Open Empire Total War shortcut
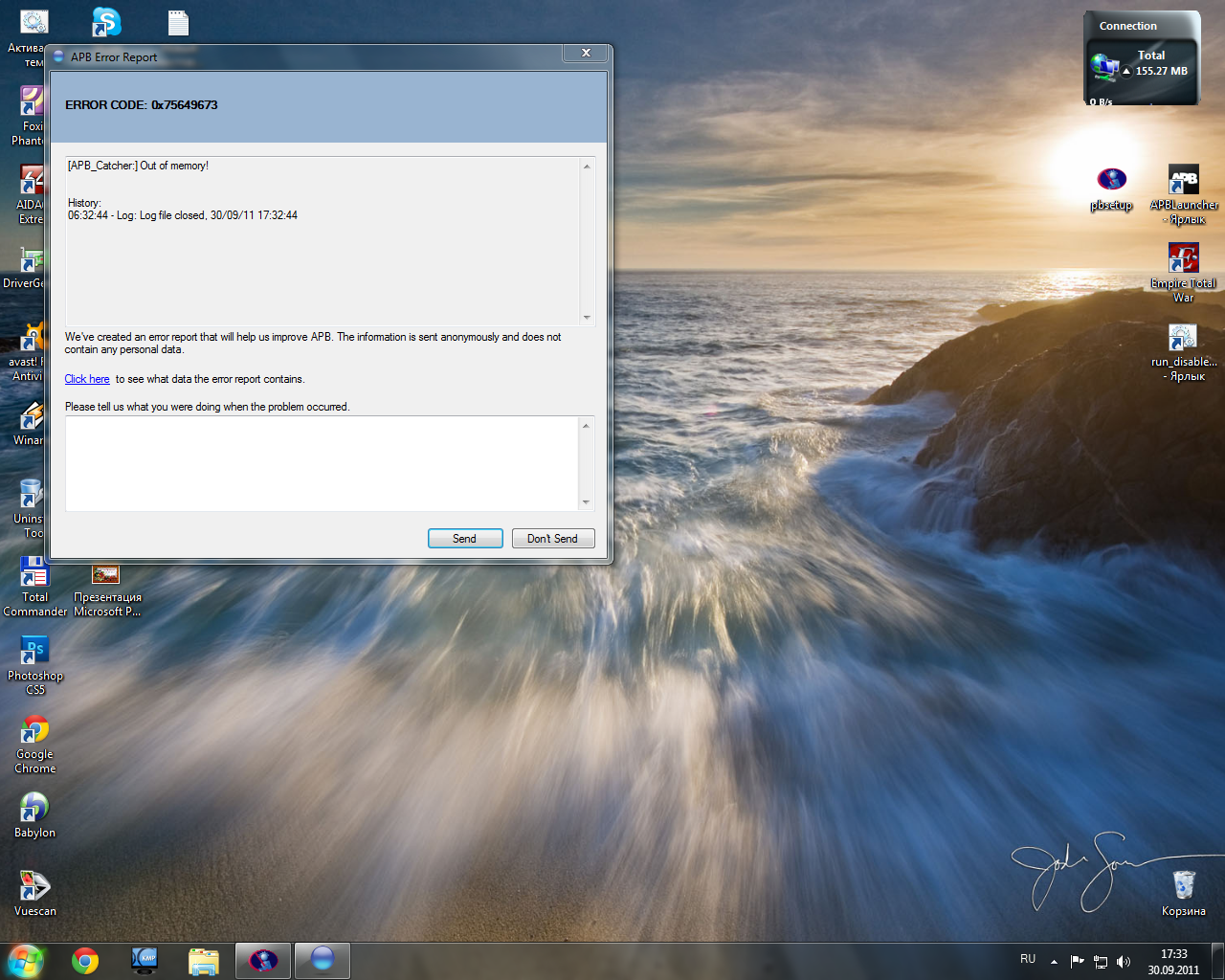The height and width of the screenshot is (980, 1225). pyautogui.click(x=1184, y=259)
